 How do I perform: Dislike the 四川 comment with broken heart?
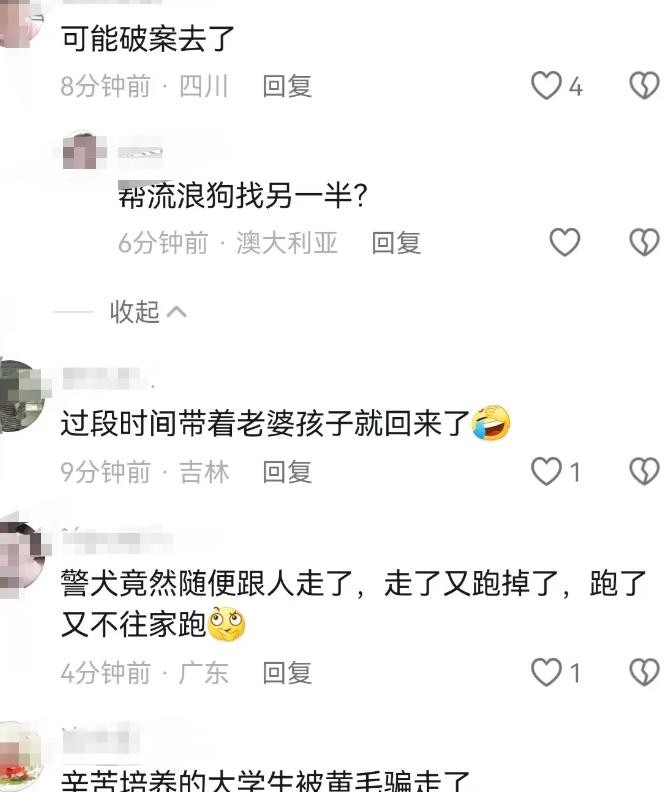tap(645, 85)
